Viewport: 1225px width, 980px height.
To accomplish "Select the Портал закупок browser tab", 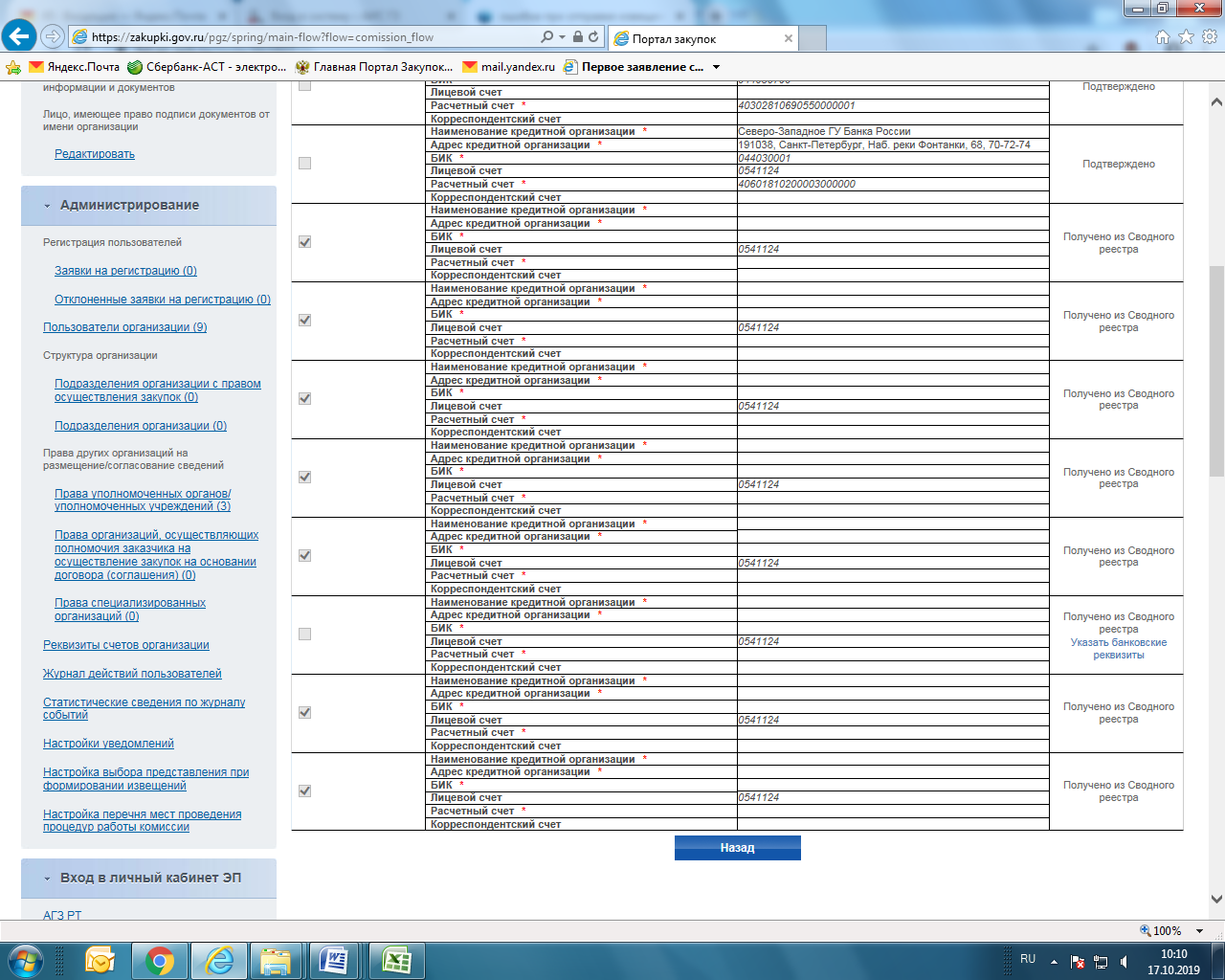I will (x=703, y=38).
